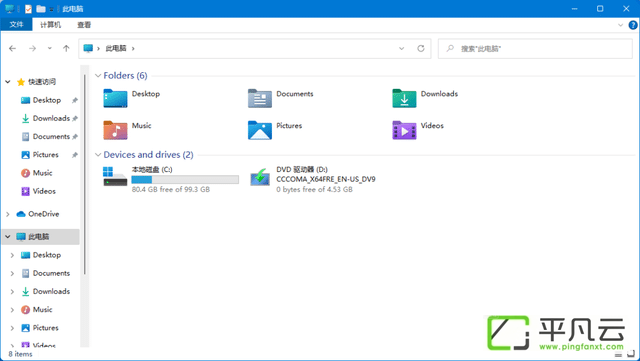The height and width of the screenshot is (361, 640).
Task: Click the CCCOMA_X64FRE_EN-US_DV9 label
Action: coord(326,179)
